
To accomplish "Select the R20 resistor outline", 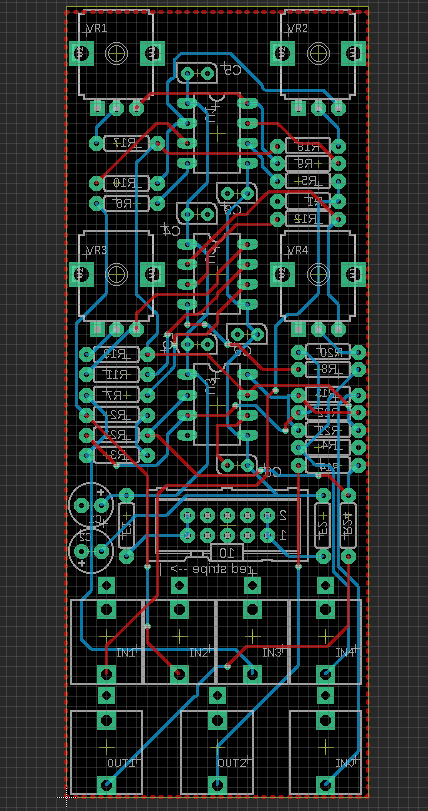I will [328, 352].
